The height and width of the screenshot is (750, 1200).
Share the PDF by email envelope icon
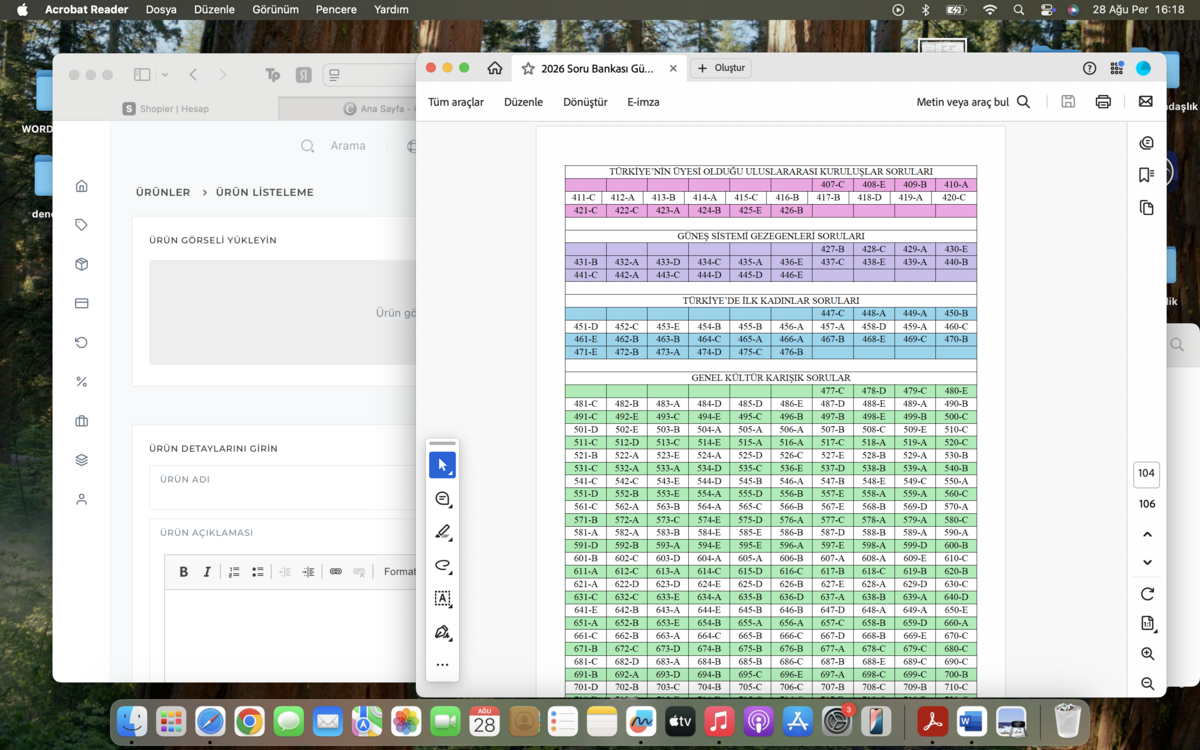coord(1145,101)
